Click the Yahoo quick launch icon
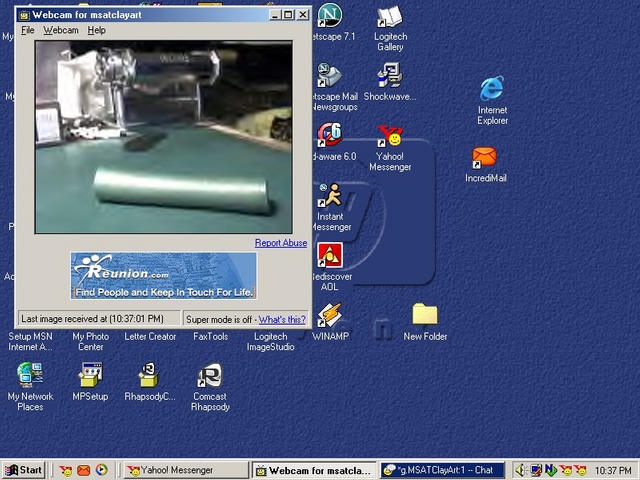Screen dimensions: 640x480 65,471
